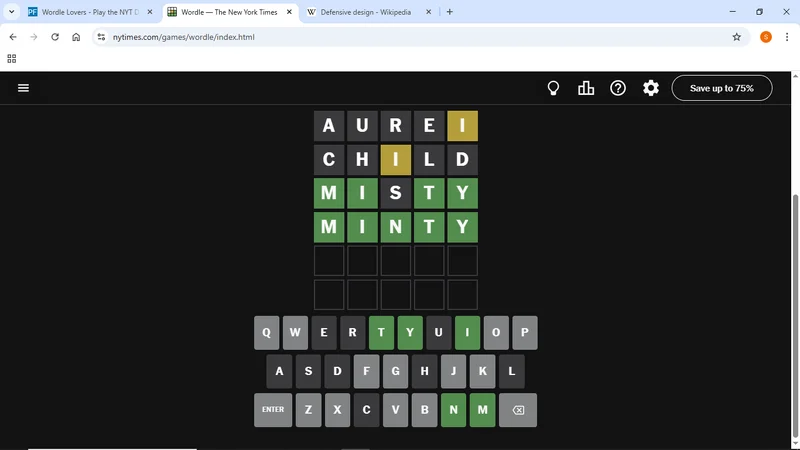The width and height of the screenshot is (800, 450).
Task: Tap the Q key on the on-screen keyboard
Action: [266, 333]
